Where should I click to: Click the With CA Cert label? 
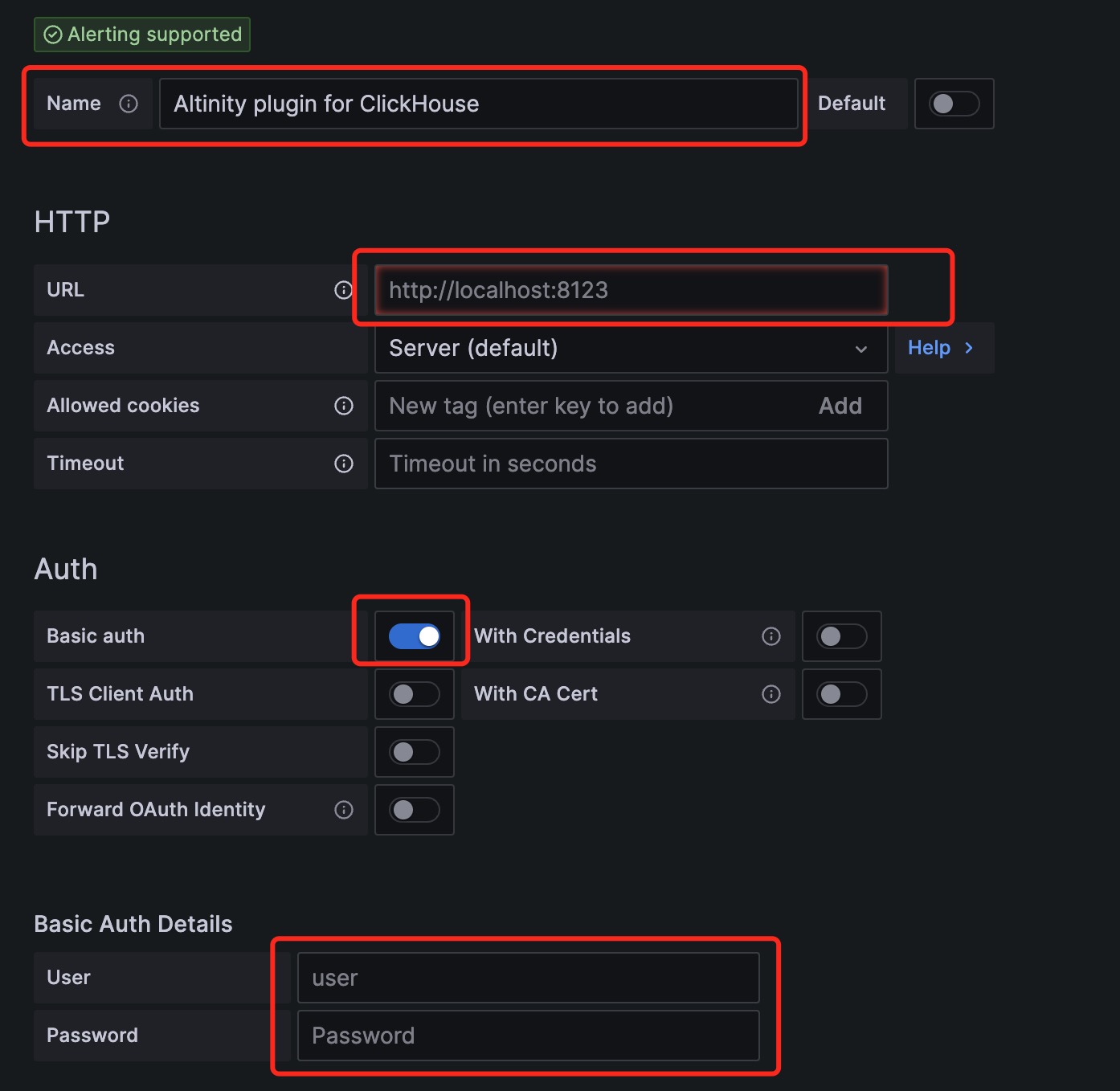(x=536, y=694)
